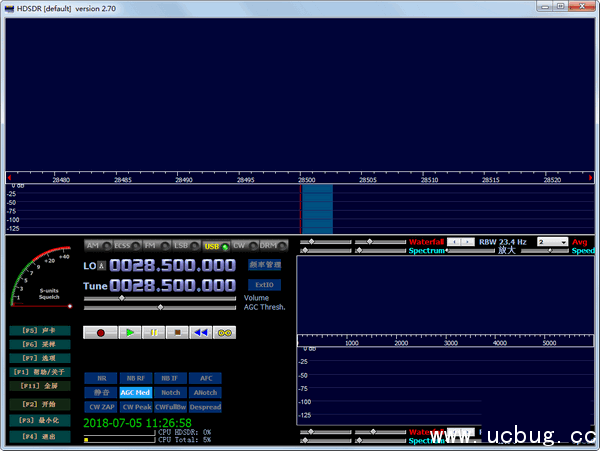The height and width of the screenshot is (451, 600).
Task: Pause playback with the yellow pause button
Action: pyautogui.click(x=153, y=332)
